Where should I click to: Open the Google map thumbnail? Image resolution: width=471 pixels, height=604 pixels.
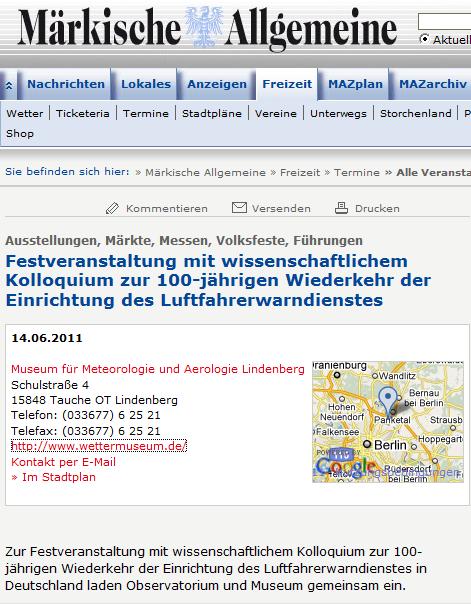tap(388, 421)
